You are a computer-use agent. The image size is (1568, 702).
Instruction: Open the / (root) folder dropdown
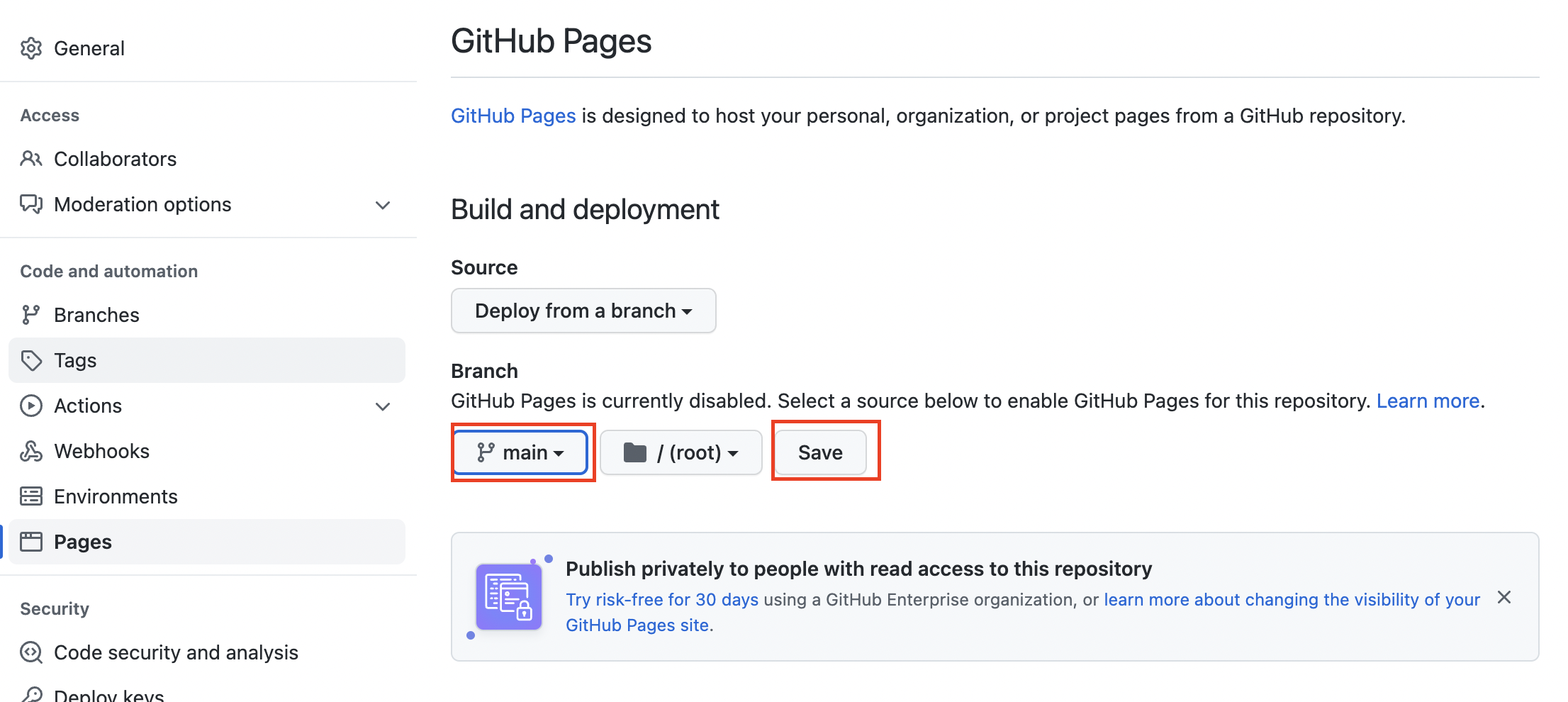681,452
